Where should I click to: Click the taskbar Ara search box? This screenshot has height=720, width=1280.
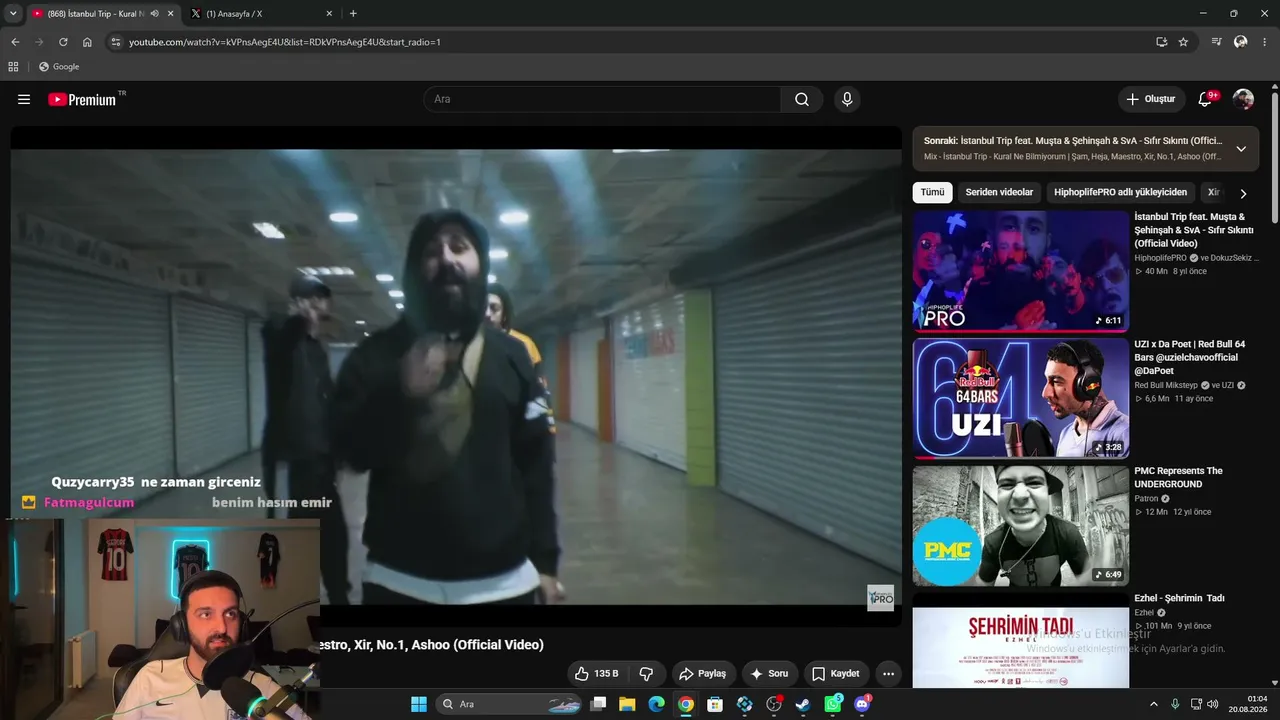[x=507, y=704]
